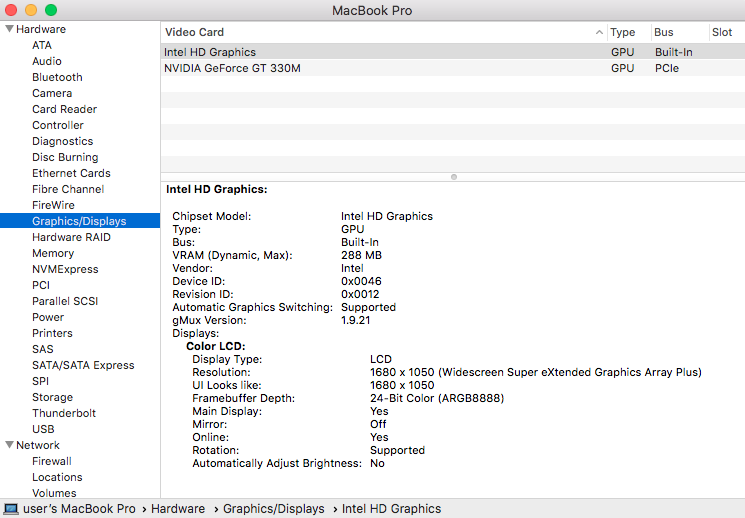This screenshot has height=518, width=745.
Task: Click the 288 MB VRAM value
Action: click(x=361, y=255)
